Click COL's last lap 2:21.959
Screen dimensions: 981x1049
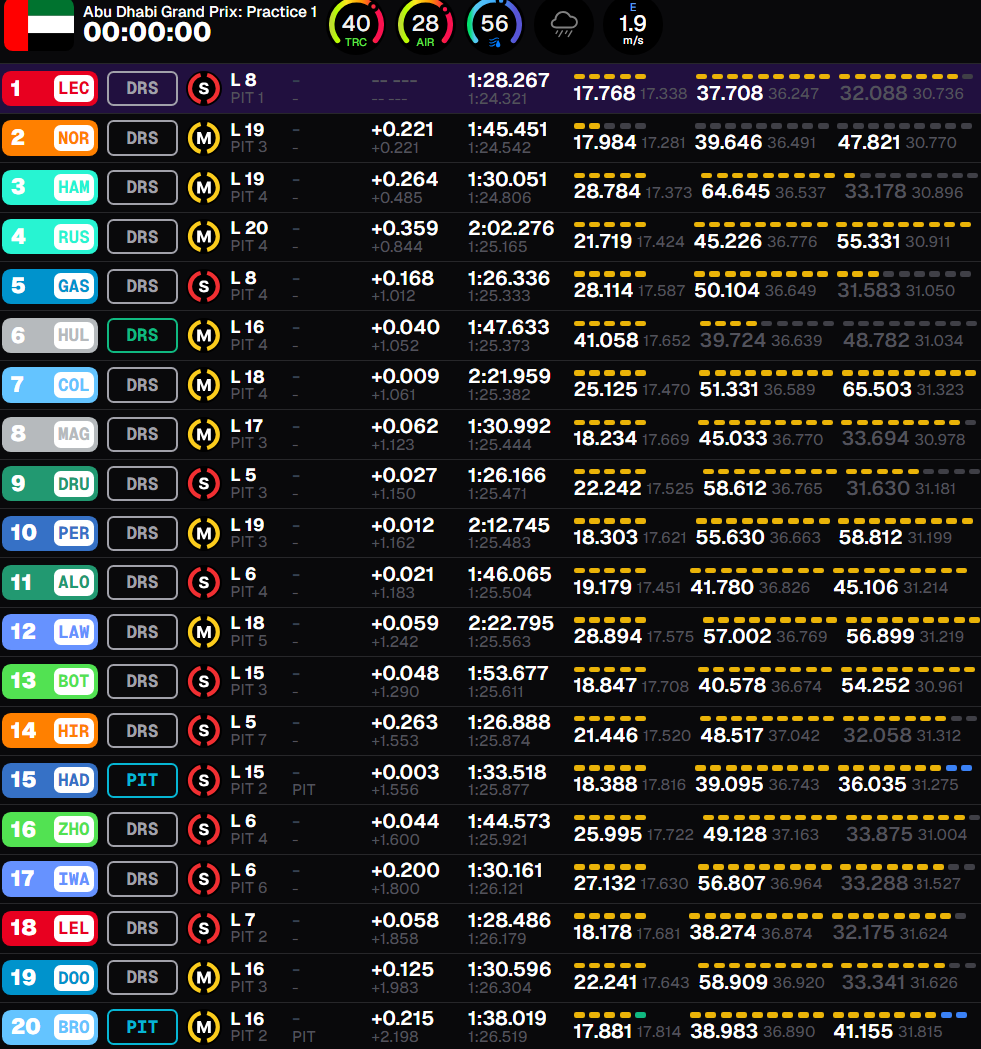[509, 377]
